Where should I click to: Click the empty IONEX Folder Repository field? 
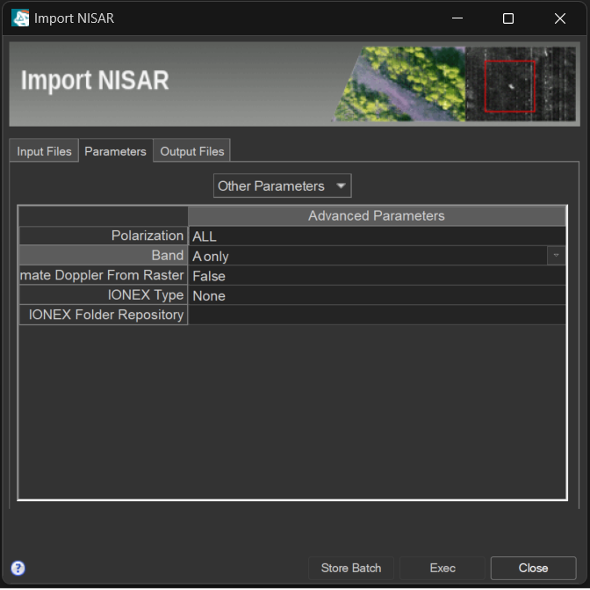pos(377,315)
